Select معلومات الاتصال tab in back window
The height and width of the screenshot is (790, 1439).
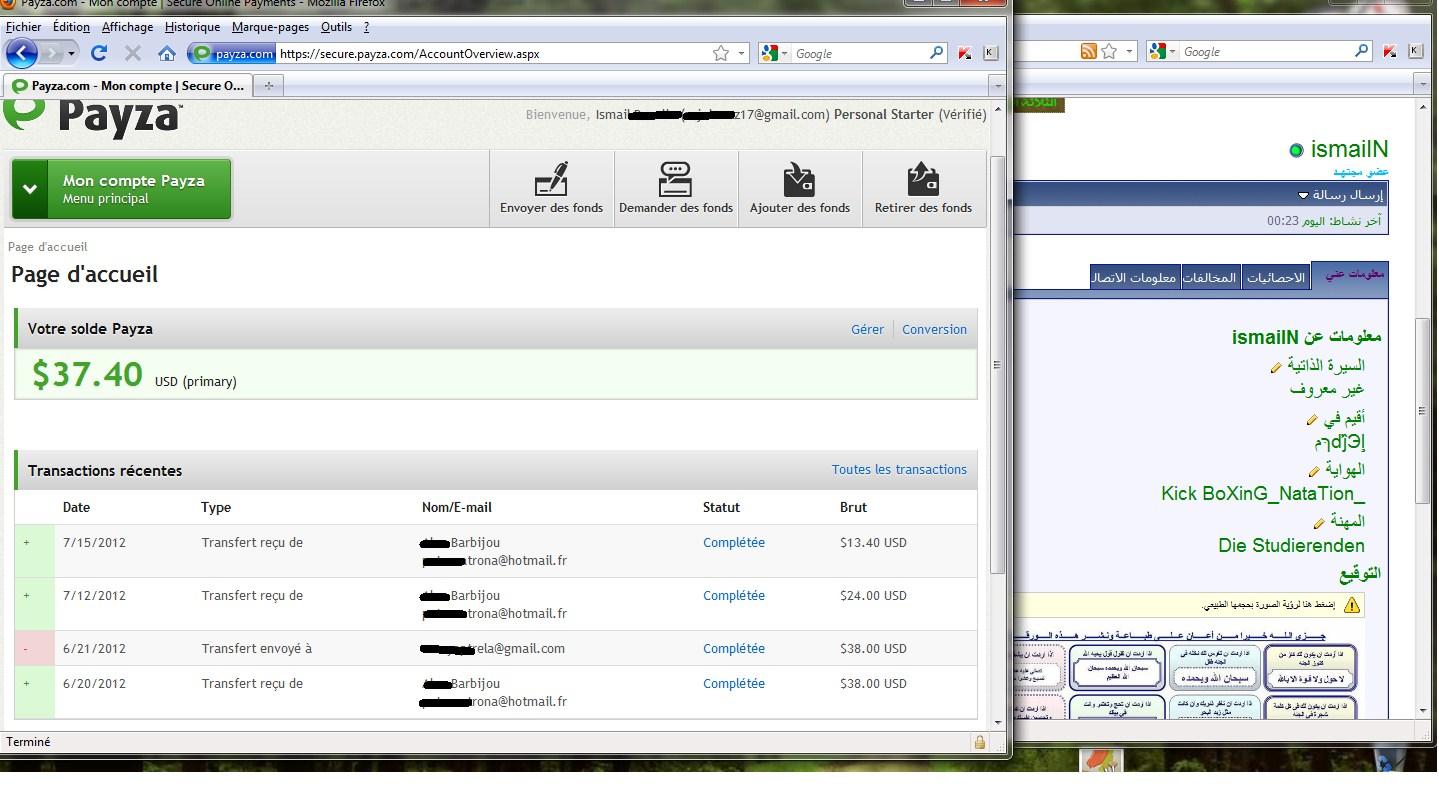tap(1135, 278)
